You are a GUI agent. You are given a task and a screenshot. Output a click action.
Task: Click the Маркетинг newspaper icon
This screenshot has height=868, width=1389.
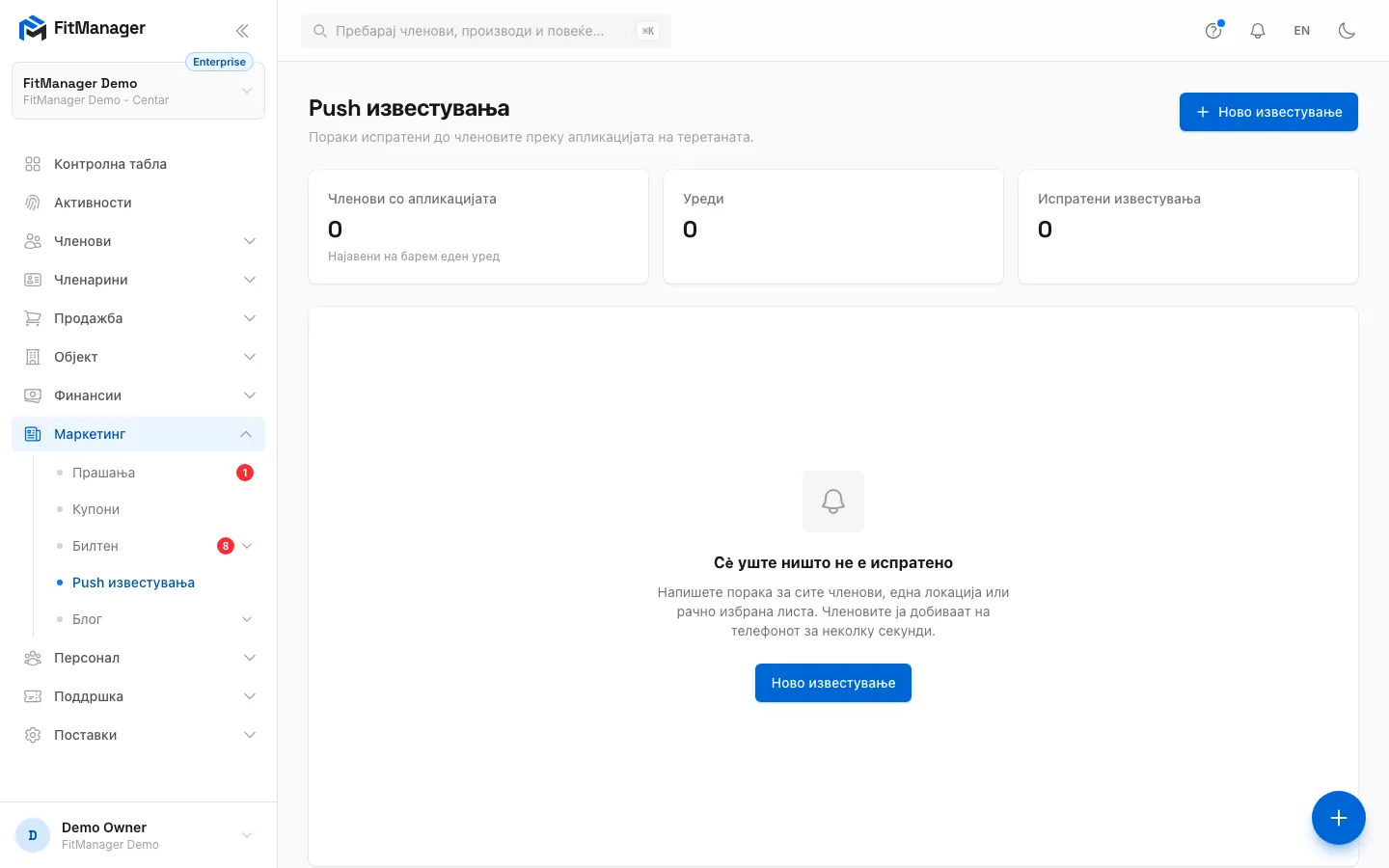(33, 434)
